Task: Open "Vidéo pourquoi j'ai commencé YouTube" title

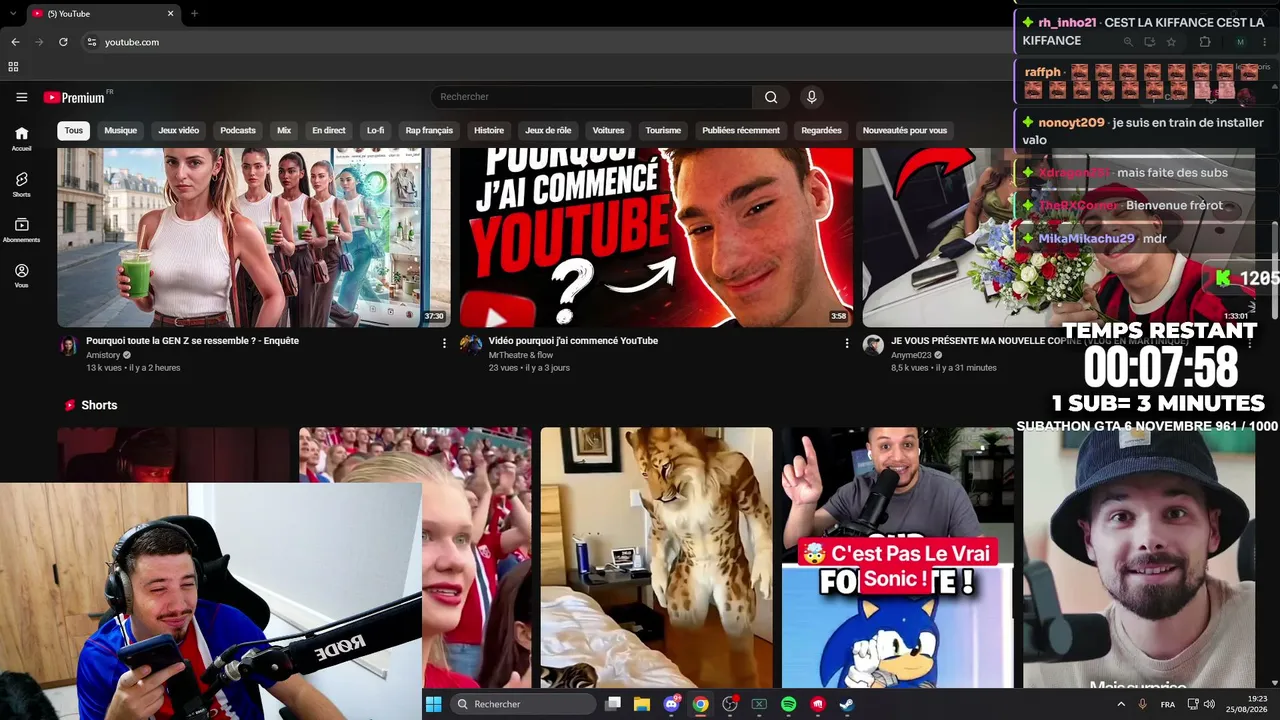Action: click(x=573, y=341)
